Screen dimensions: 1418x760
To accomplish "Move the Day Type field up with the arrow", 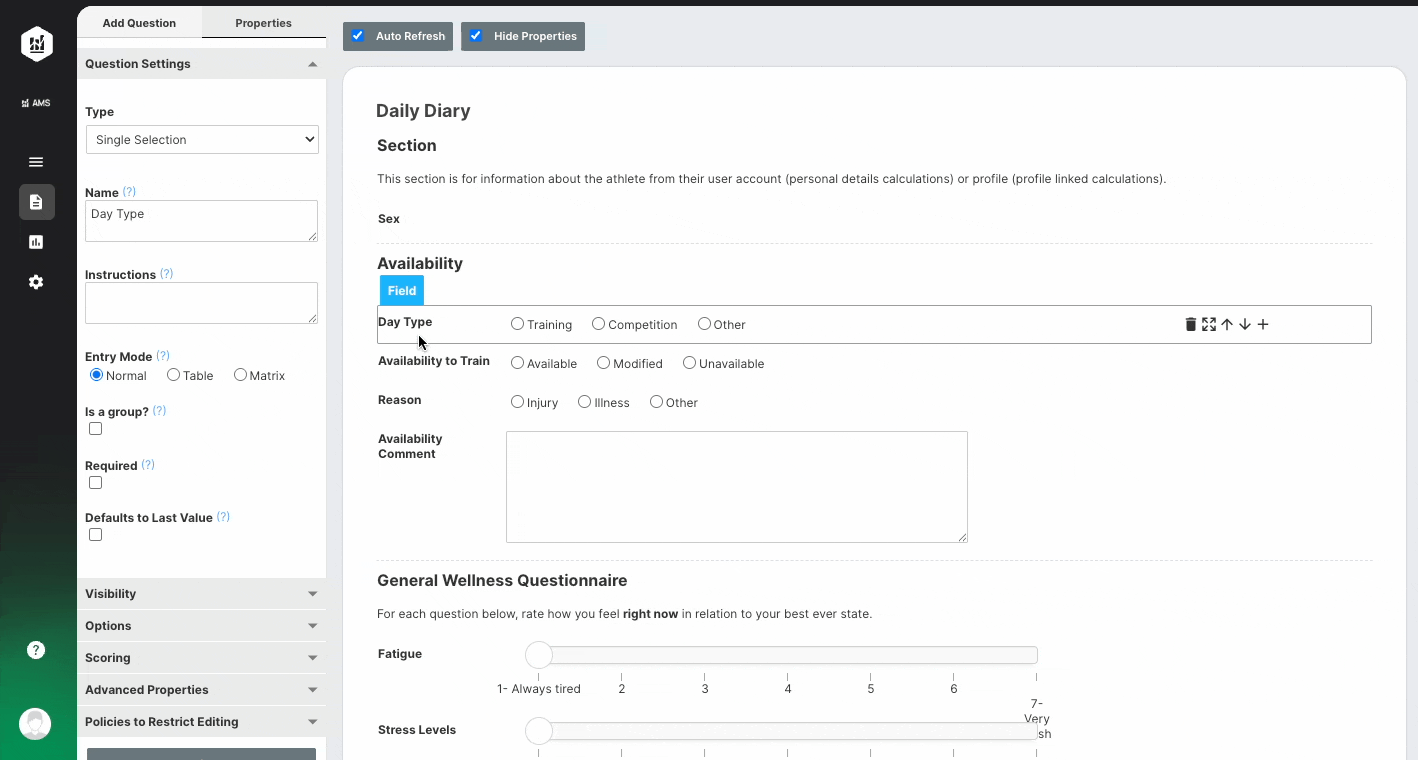I will click(x=1227, y=324).
